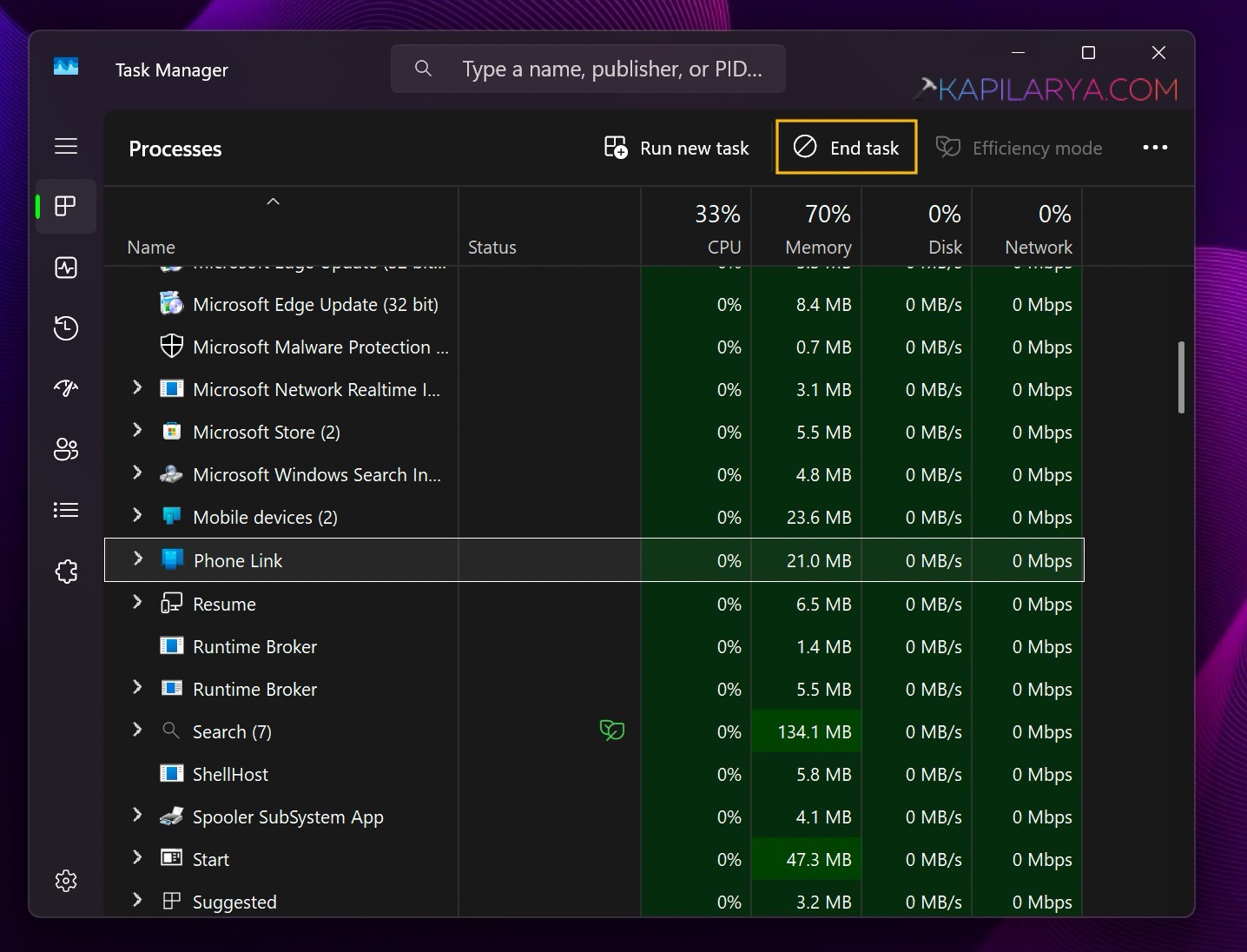Sort by the Name column header
Viewport: 1247px width, 952px height.
280,227
